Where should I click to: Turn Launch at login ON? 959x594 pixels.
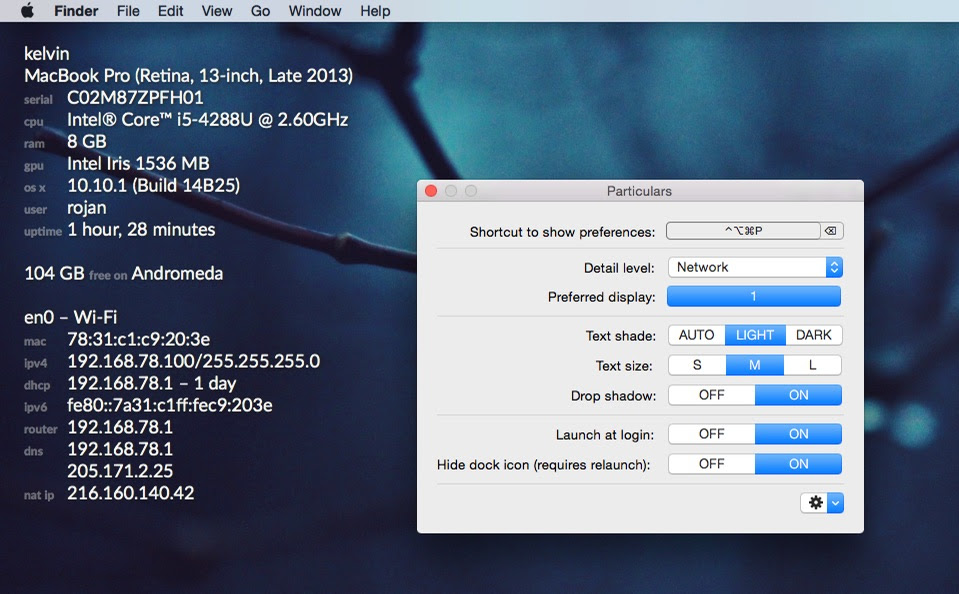point(798,434)
